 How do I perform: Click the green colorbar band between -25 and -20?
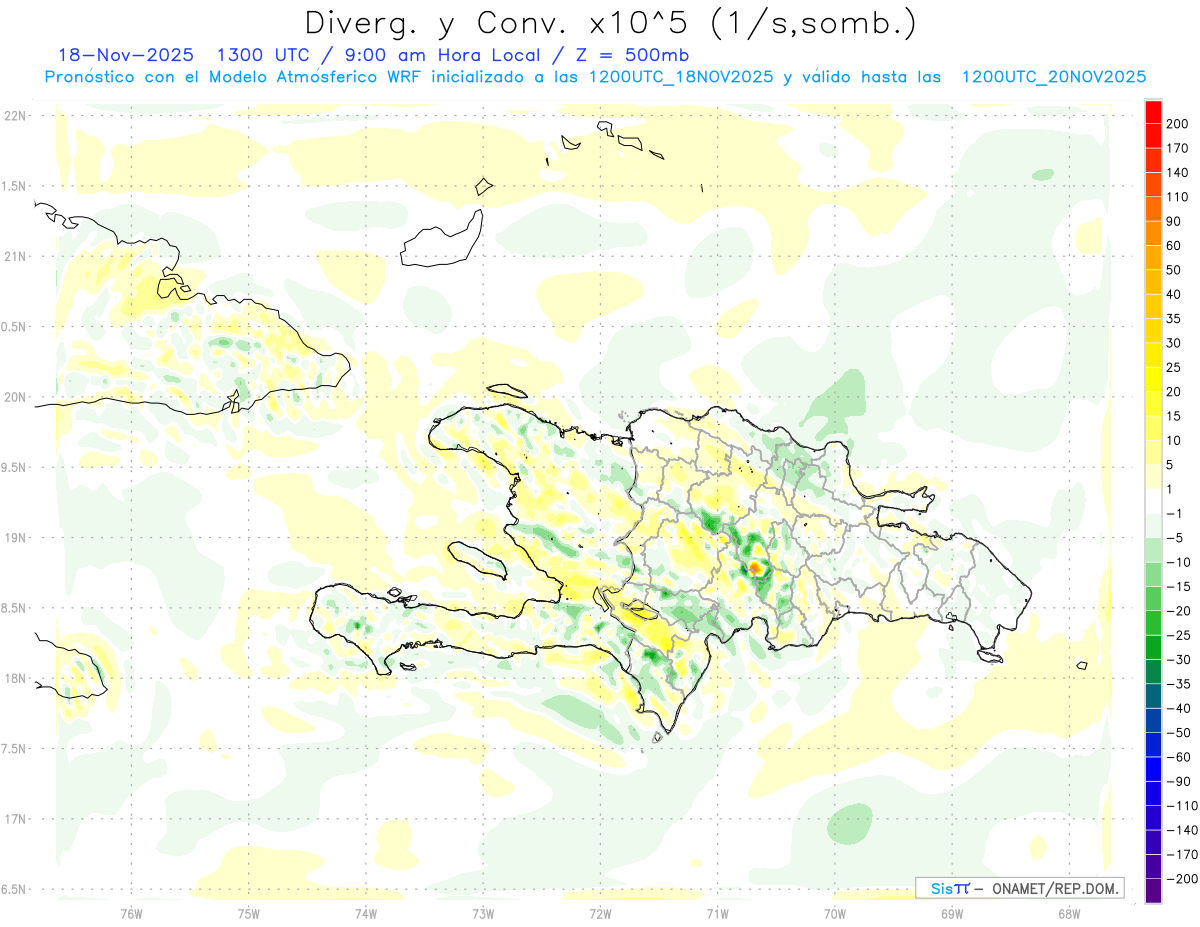[x=1153, y=623]
